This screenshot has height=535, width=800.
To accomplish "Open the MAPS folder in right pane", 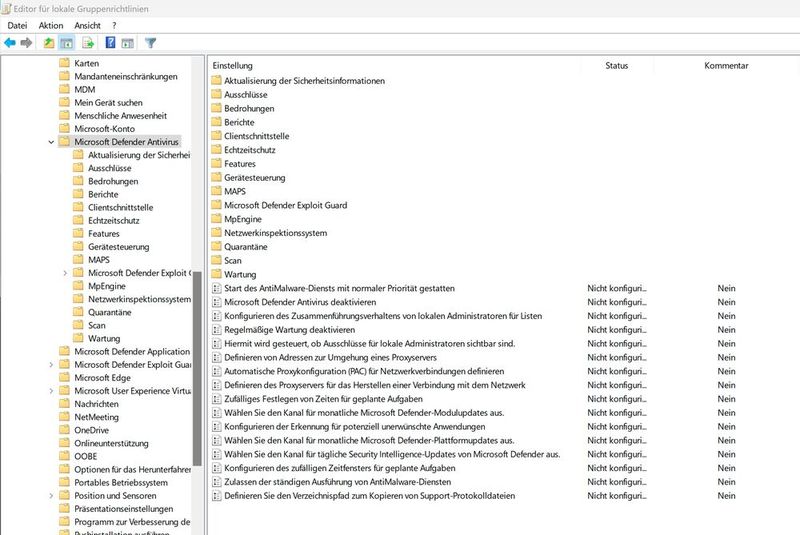I will point(235,191).
